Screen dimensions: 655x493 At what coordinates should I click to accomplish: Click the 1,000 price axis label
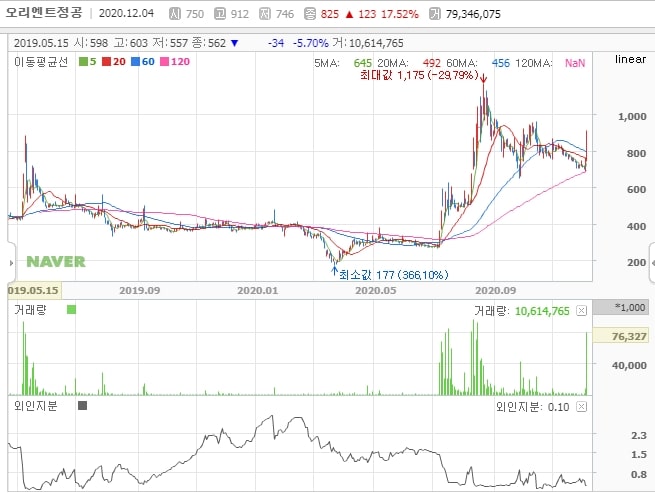632,117
